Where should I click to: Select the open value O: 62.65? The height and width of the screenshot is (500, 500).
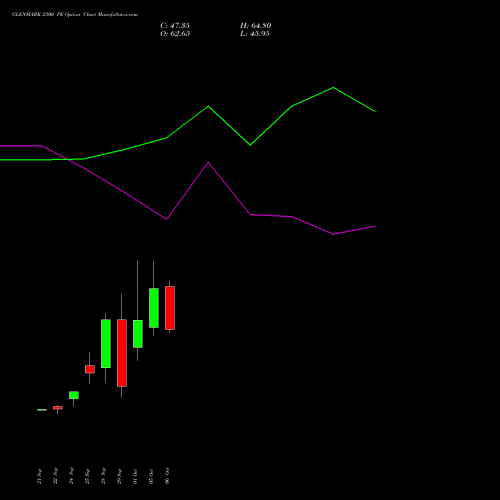pyautogui.click(x=175, y=34)
